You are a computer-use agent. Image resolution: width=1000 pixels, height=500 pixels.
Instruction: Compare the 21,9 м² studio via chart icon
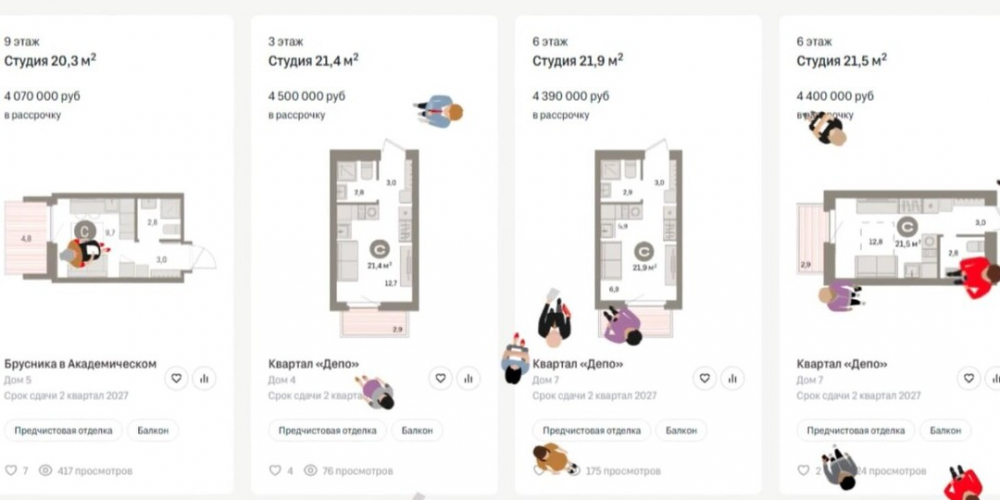[x=732, y=378]
